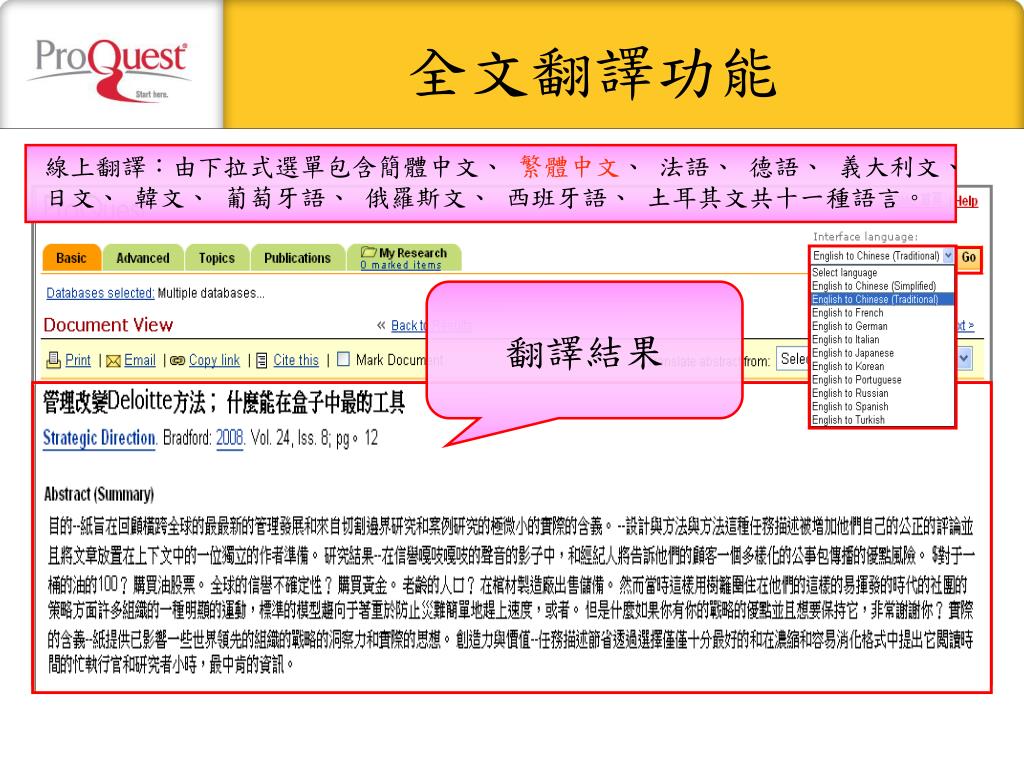Expand the translate abstract dropdown arrow
The width and height of the screenshot is (1024, 768).
pos(964,359)
